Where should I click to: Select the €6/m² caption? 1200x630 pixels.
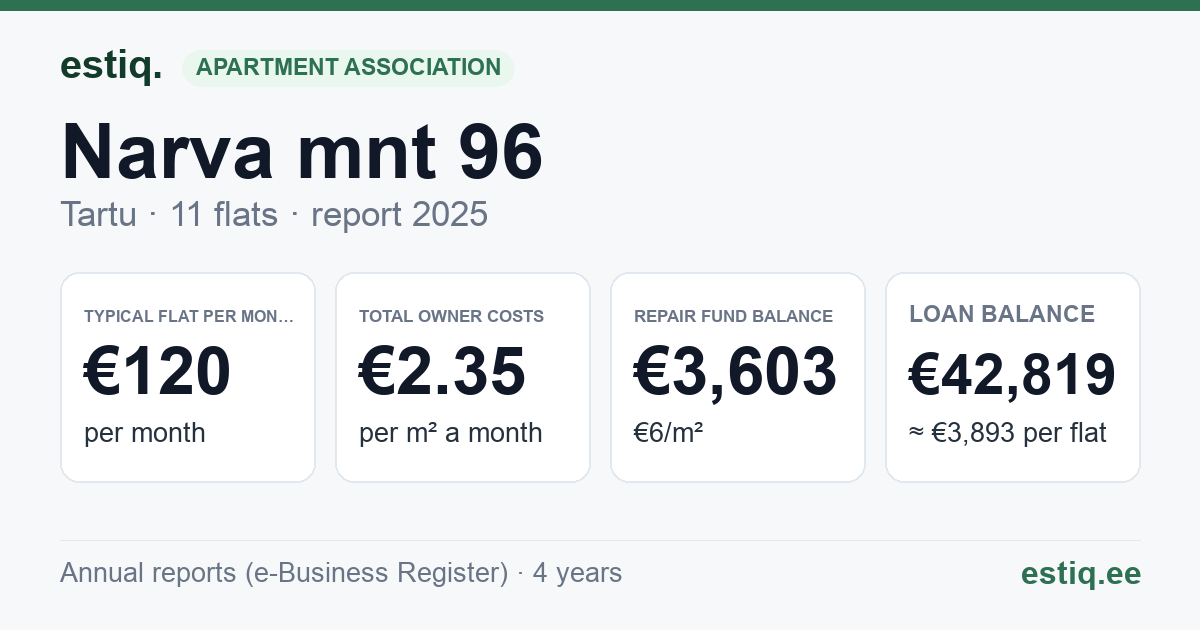coord(668,433)
